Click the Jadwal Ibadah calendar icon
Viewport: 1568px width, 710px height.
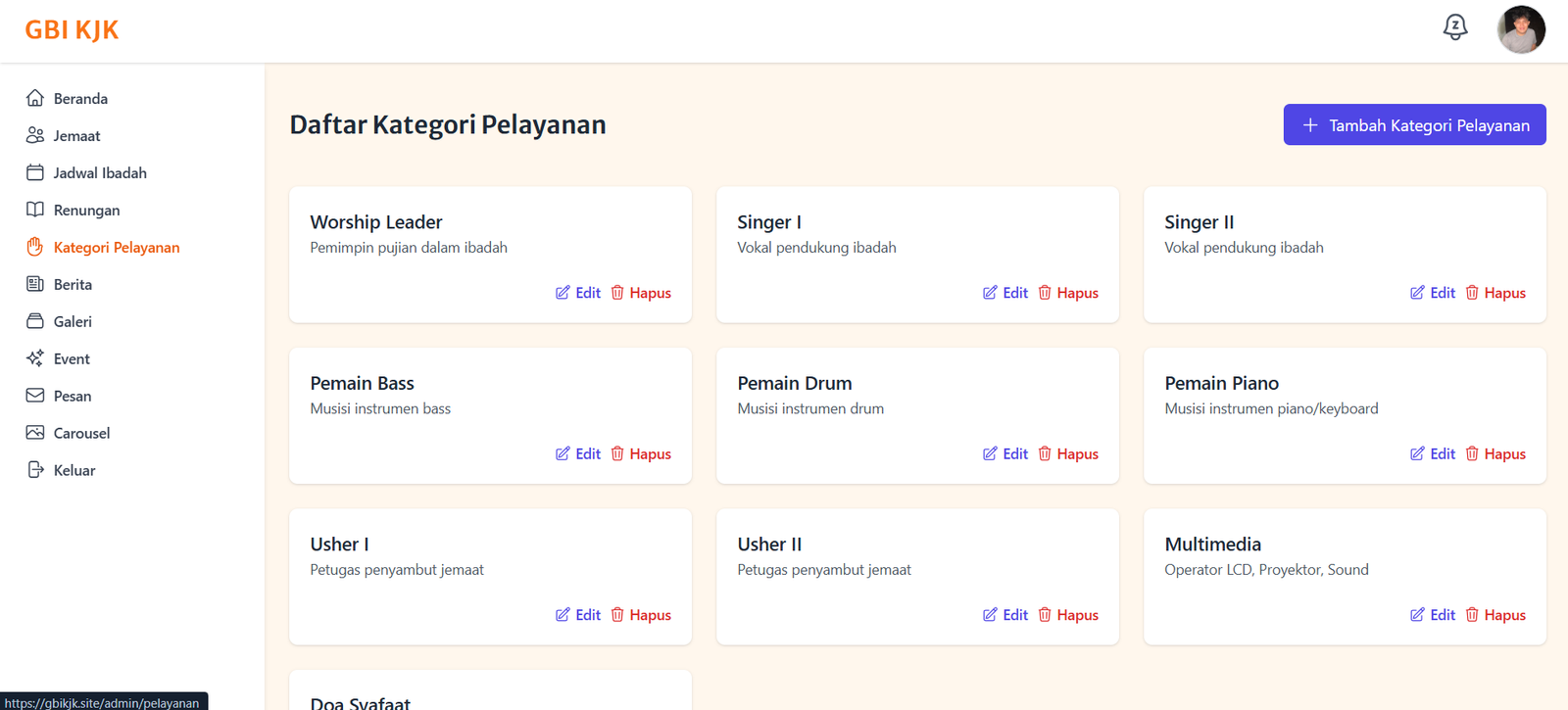pos(35,172)
